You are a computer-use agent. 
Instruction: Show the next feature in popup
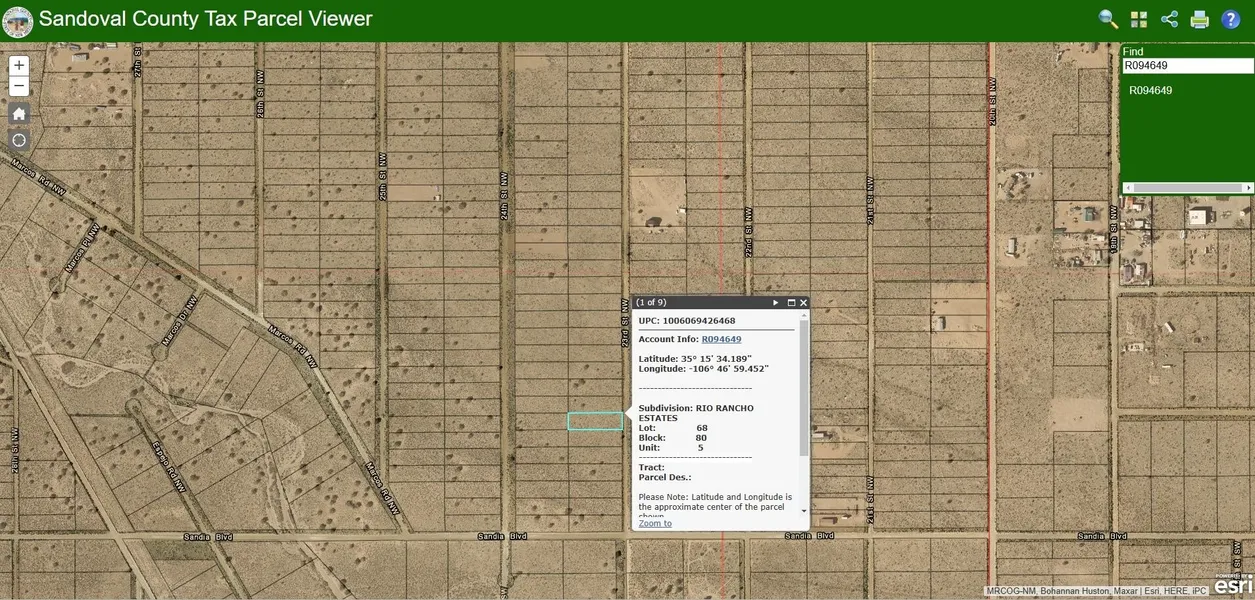pos(775,302)
